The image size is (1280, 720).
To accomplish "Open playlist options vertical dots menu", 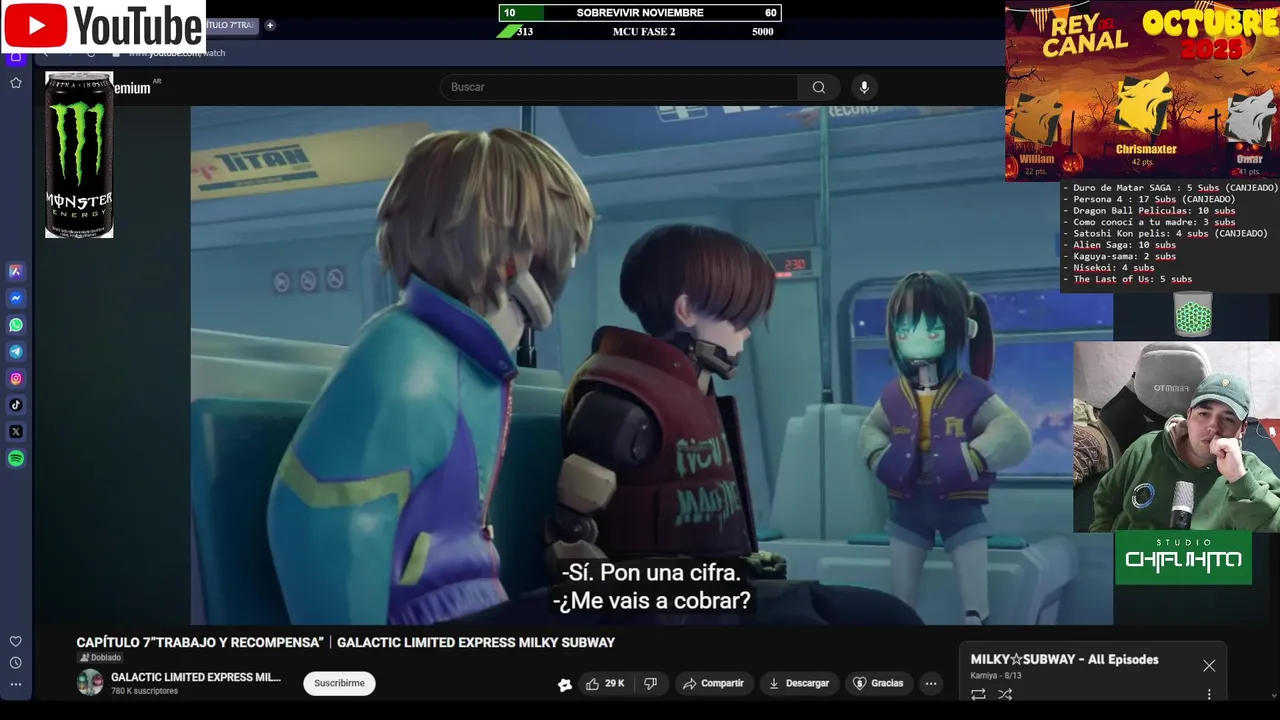I will pos(1209,694).
